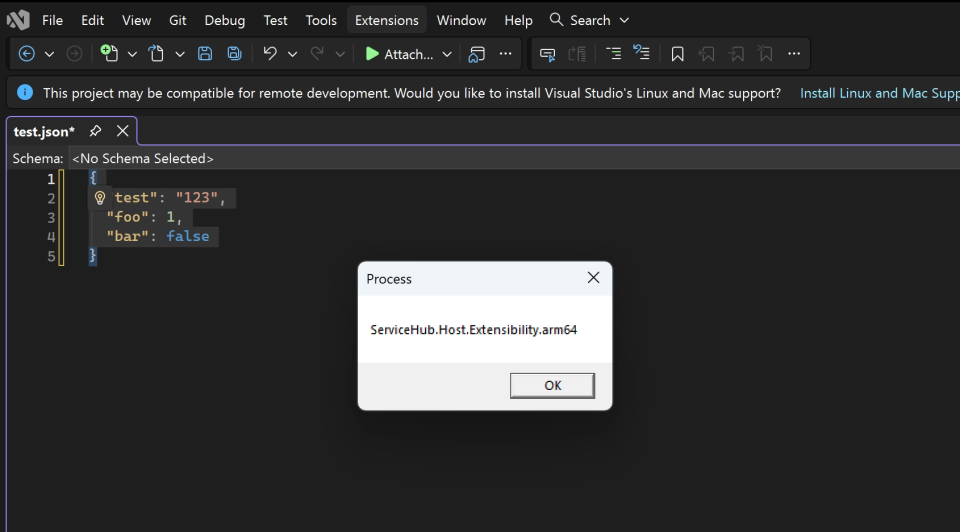Click the info icon in the notification bar

25,92
